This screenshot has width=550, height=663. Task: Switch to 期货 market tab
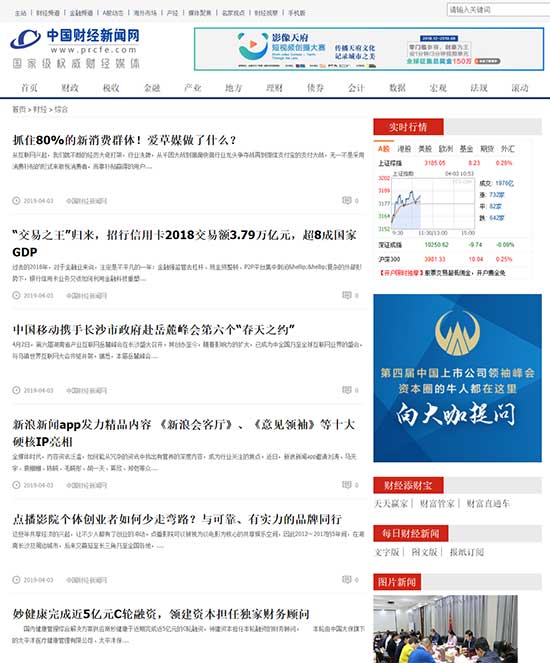point(487,148)
